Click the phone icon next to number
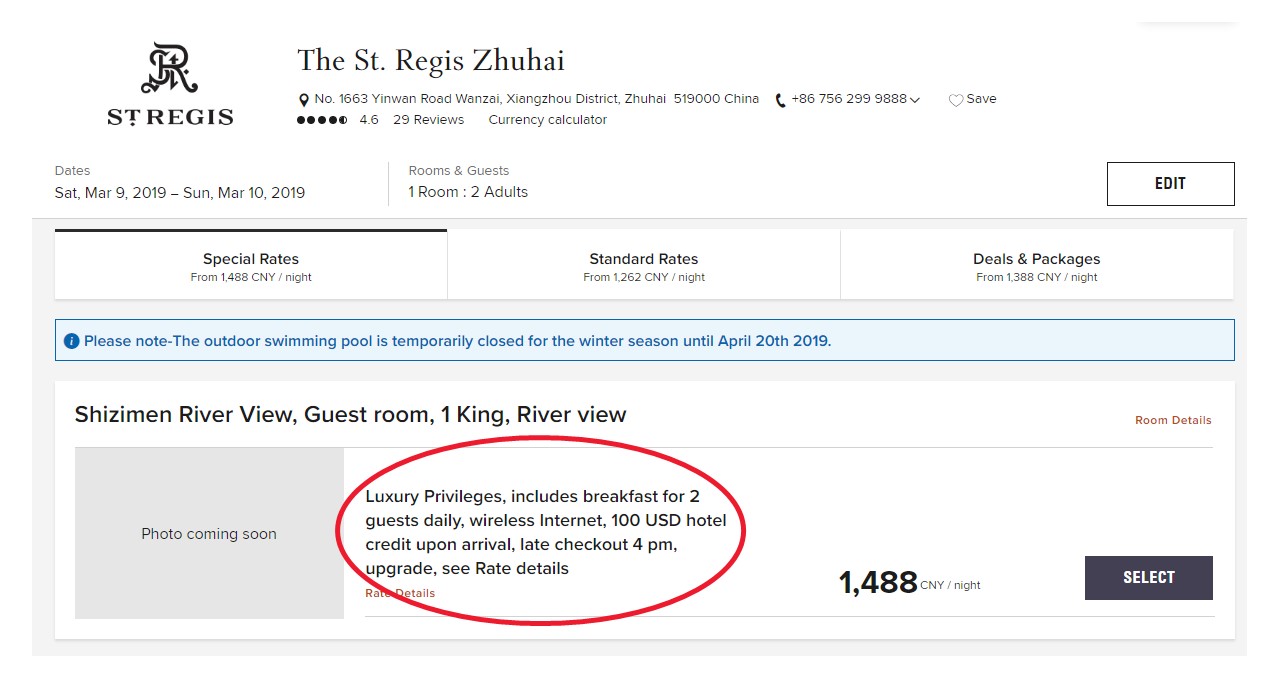This screenshot has width=1280, height=678. 780,100
